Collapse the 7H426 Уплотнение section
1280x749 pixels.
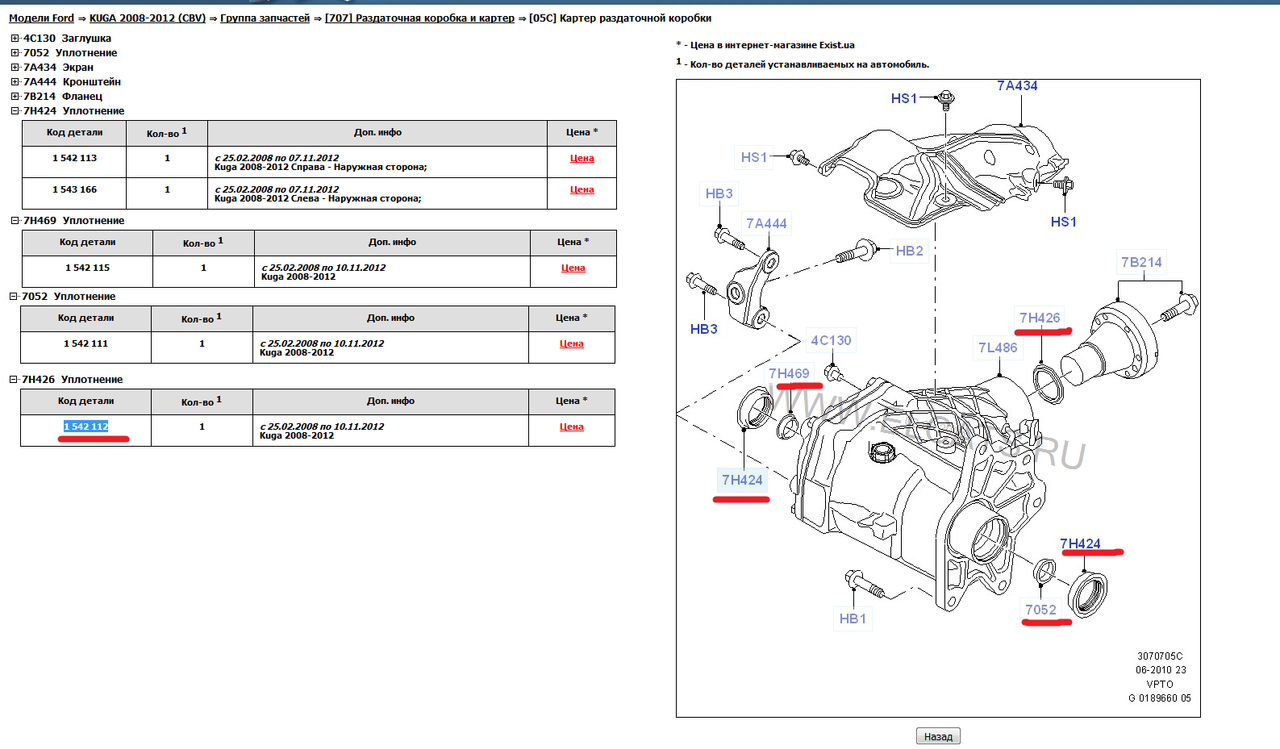(13, 380)
